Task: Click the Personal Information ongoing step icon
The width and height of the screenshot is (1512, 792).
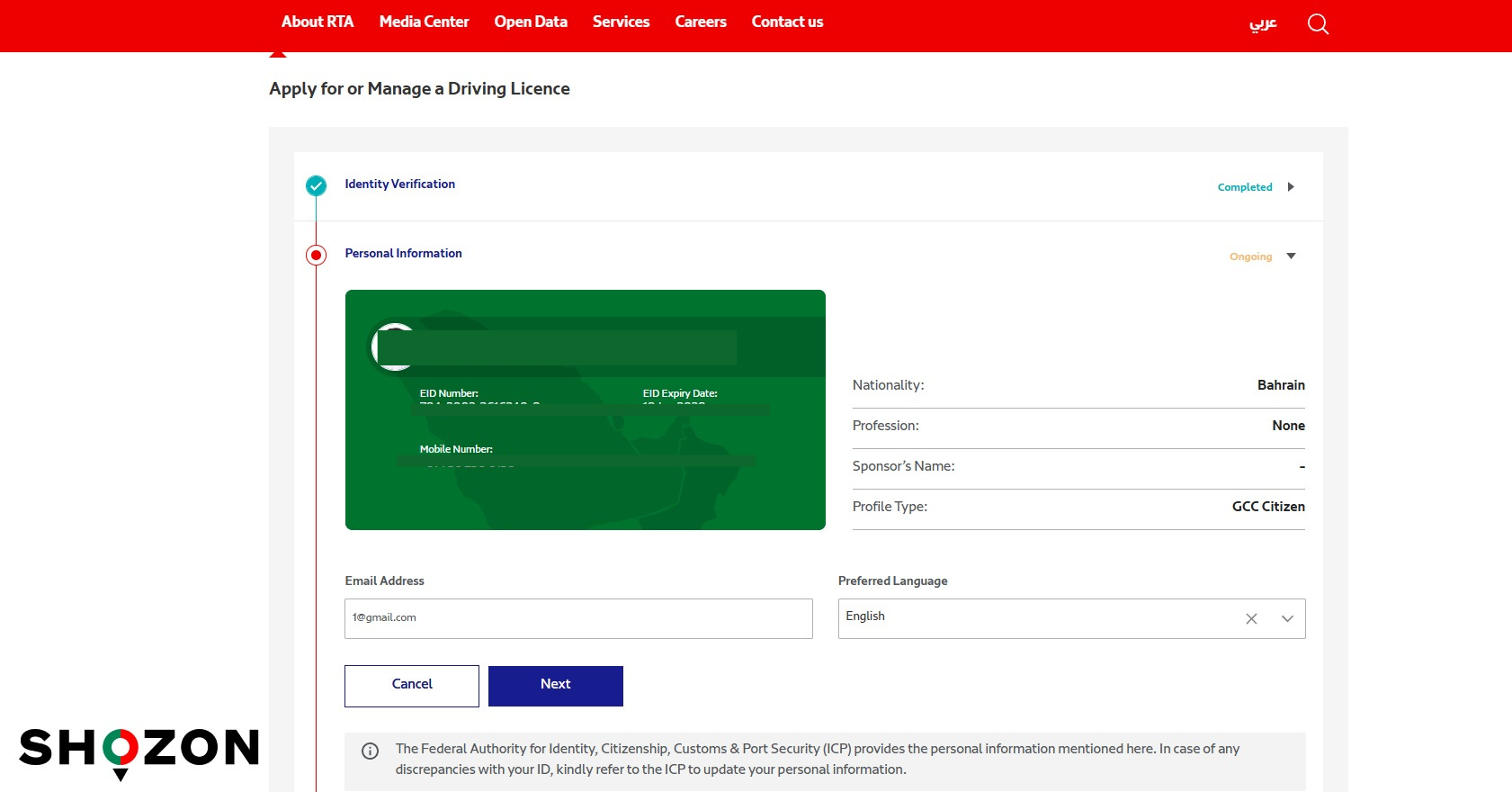Action: point(316,255)
